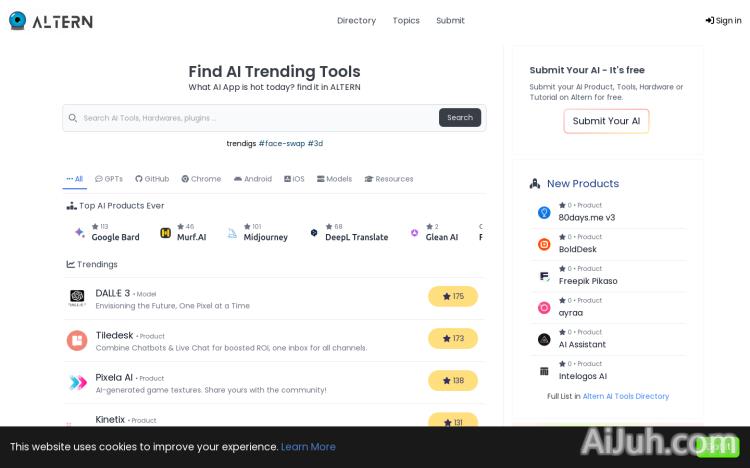Open the Topics menu item

[406, 20]
